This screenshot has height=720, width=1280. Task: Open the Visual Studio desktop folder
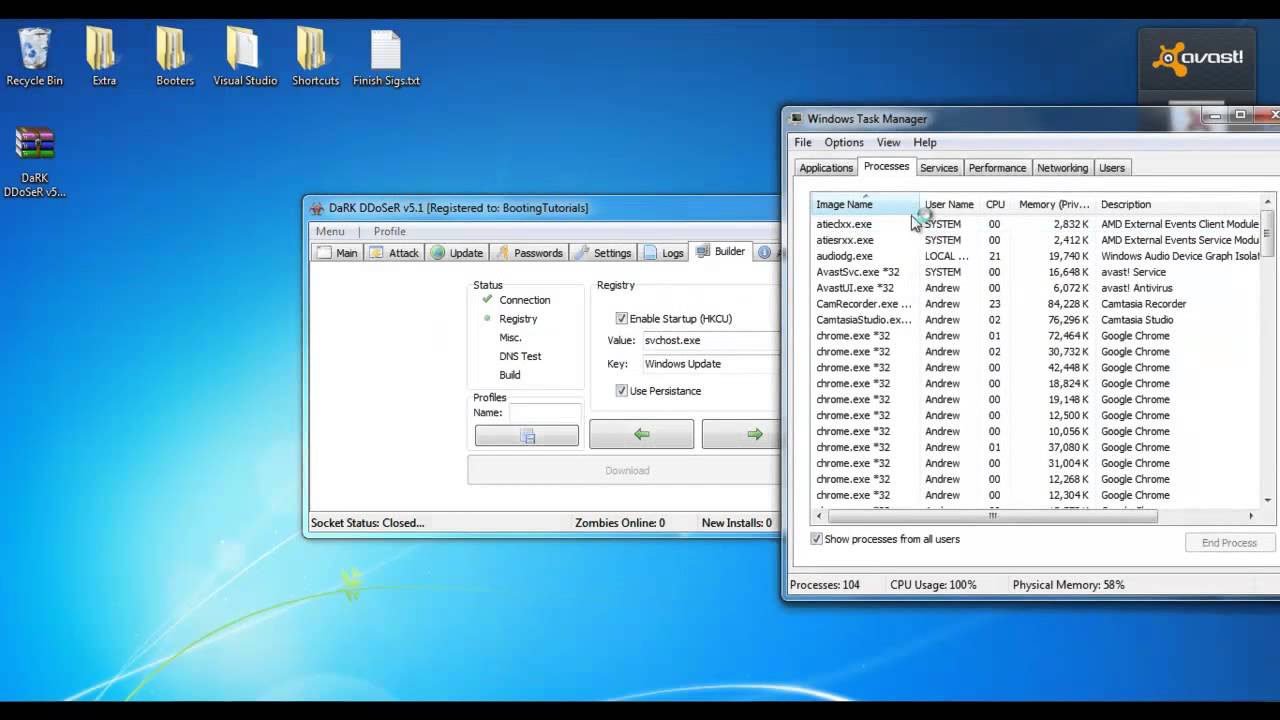[245, 56]
